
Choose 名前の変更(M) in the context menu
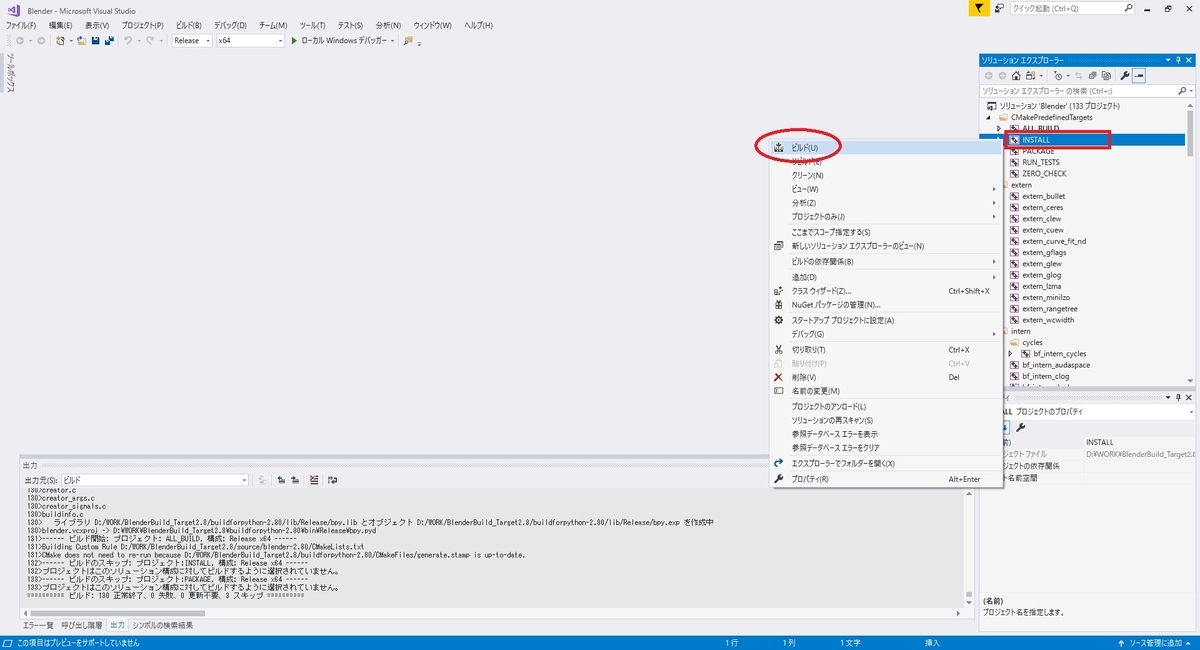point(885,391)
